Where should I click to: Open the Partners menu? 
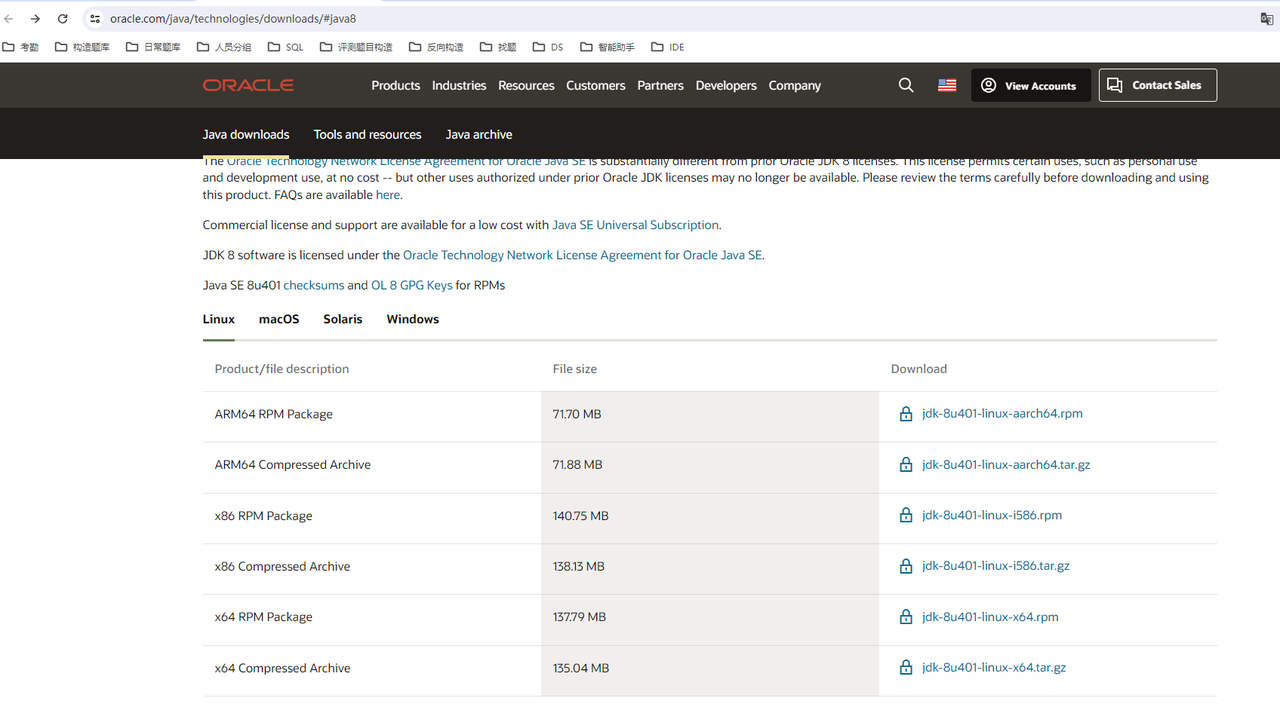[661, 86]
